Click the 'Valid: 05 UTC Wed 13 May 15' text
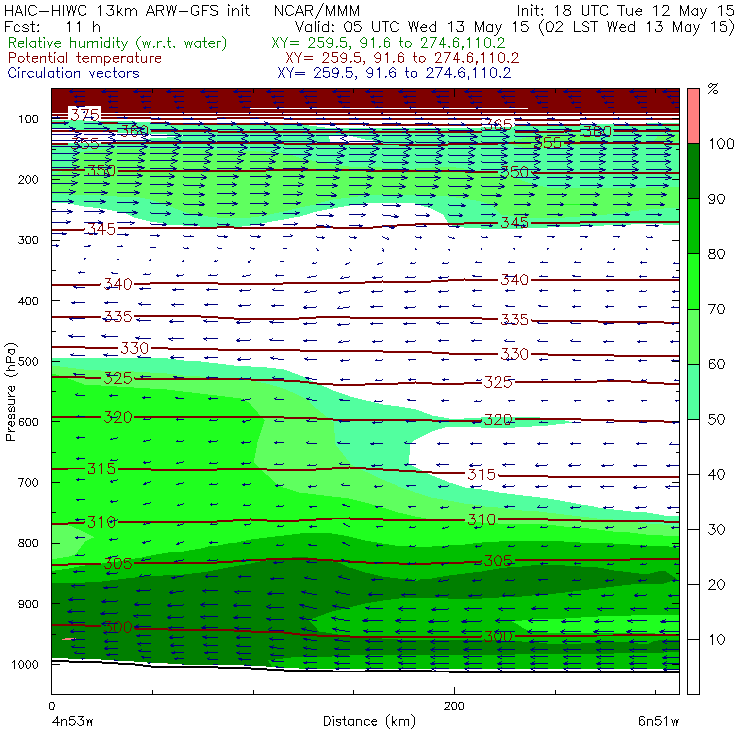 tap(412, 26)
